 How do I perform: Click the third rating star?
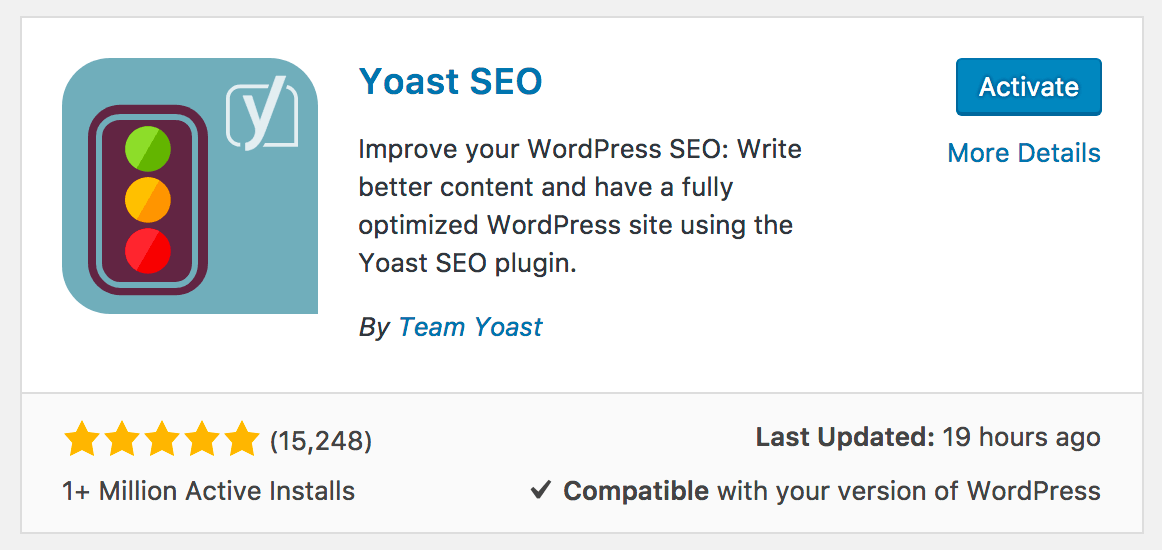point(162,440)
